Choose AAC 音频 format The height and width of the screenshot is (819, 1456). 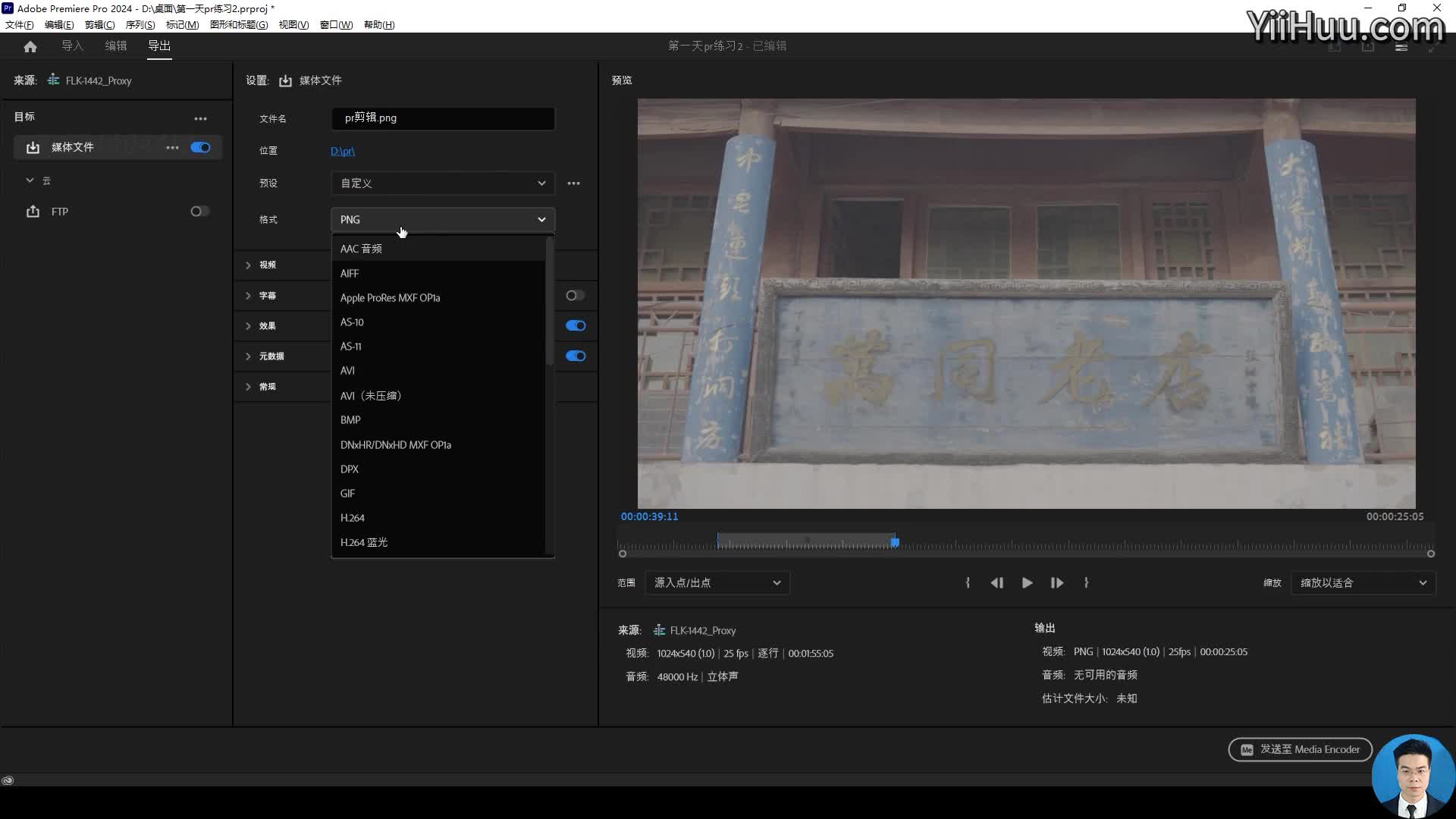pos(438,249)
